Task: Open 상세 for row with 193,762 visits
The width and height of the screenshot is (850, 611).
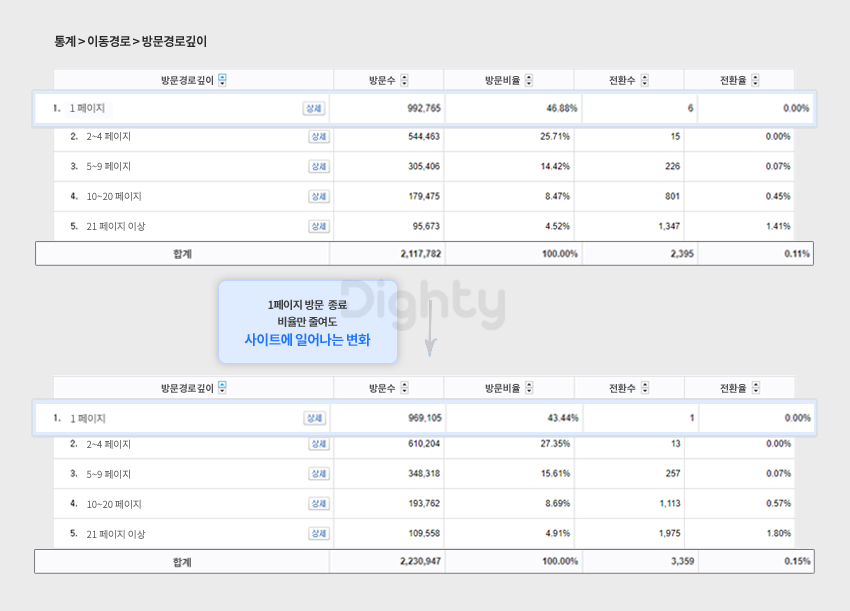Action: pos(319,504)
